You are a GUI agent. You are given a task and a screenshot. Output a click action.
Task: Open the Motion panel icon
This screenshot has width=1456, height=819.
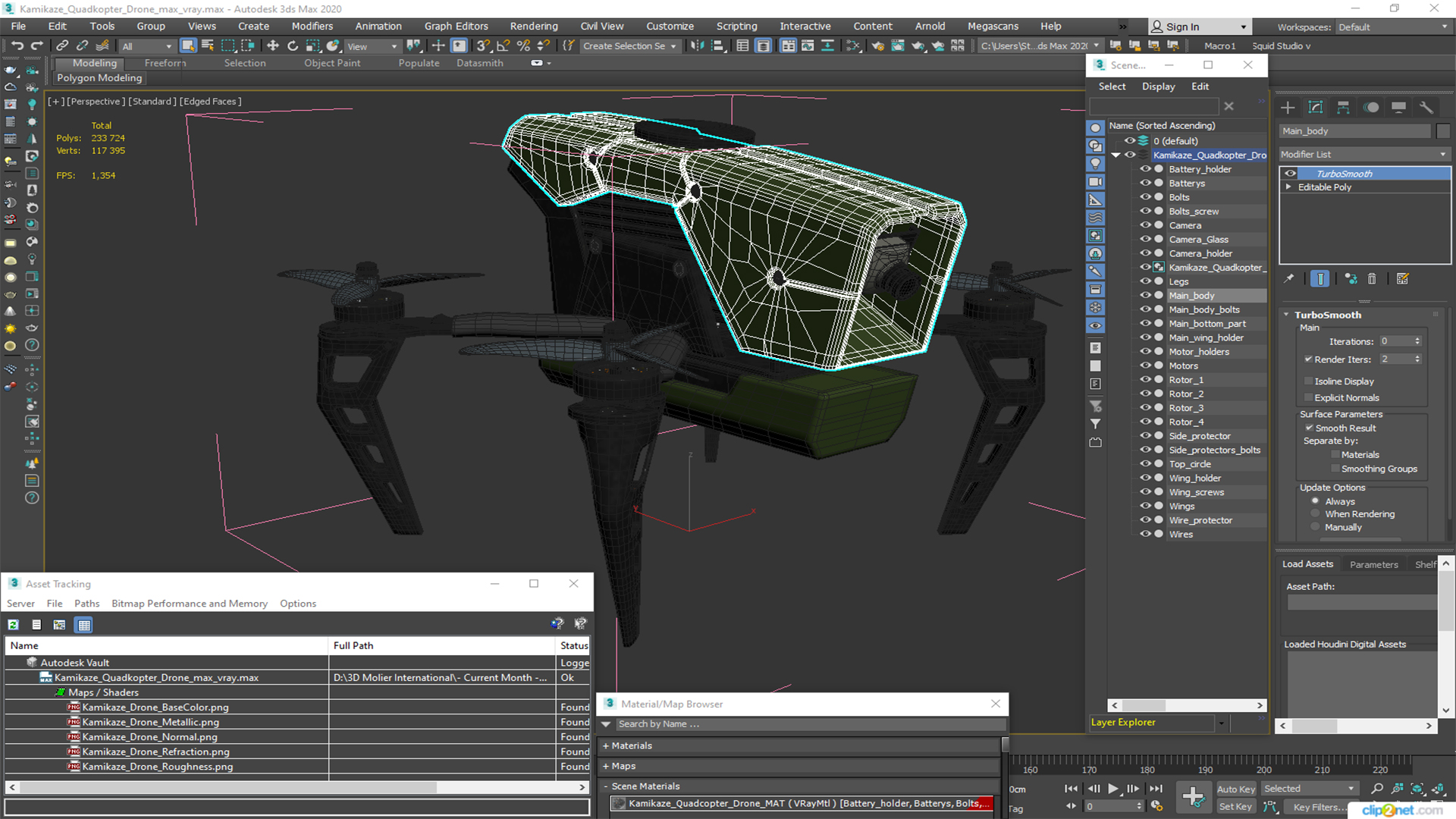pos(1371,108)
